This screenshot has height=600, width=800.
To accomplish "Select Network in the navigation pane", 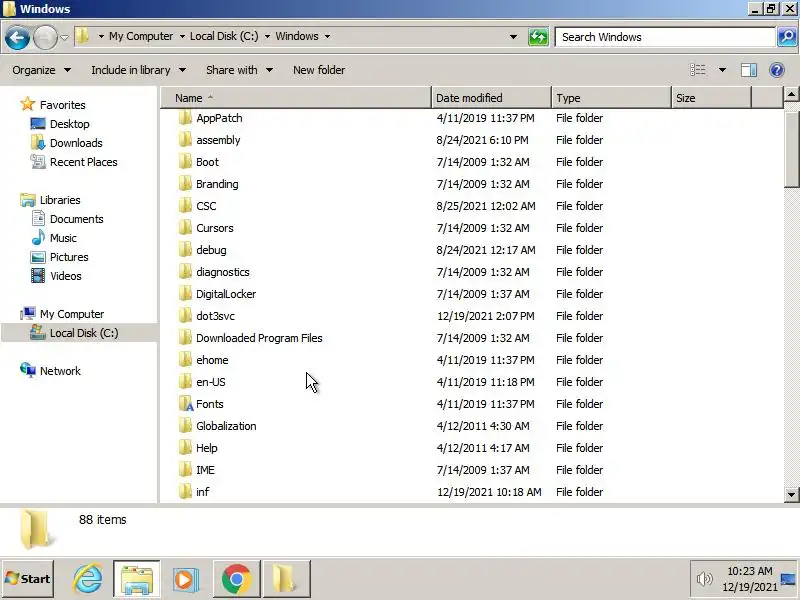I will 60,371.
